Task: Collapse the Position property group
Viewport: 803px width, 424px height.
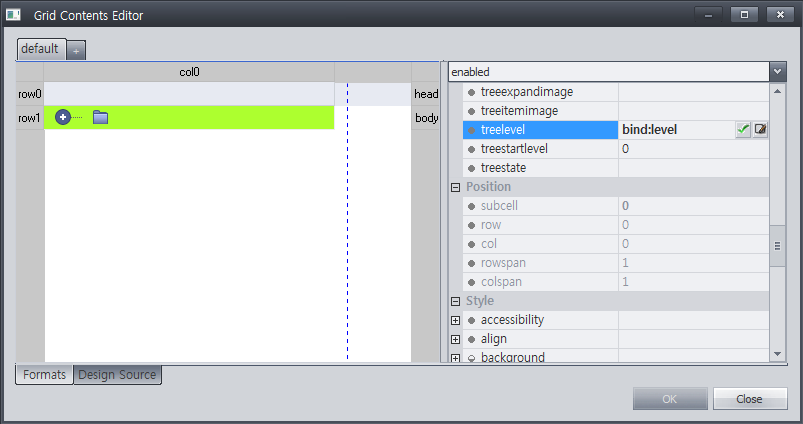Action: click(x=456, y=187)
